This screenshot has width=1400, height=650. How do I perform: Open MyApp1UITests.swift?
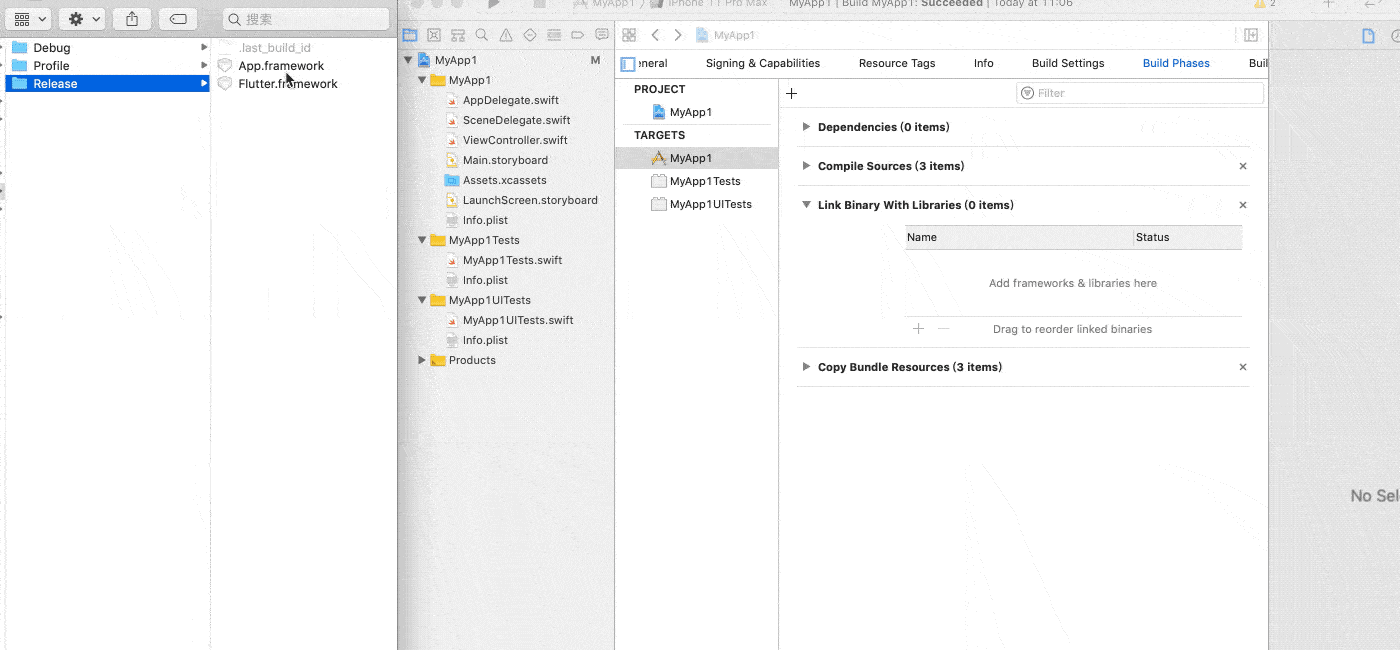pyautogui.click(x=518, y=320)
